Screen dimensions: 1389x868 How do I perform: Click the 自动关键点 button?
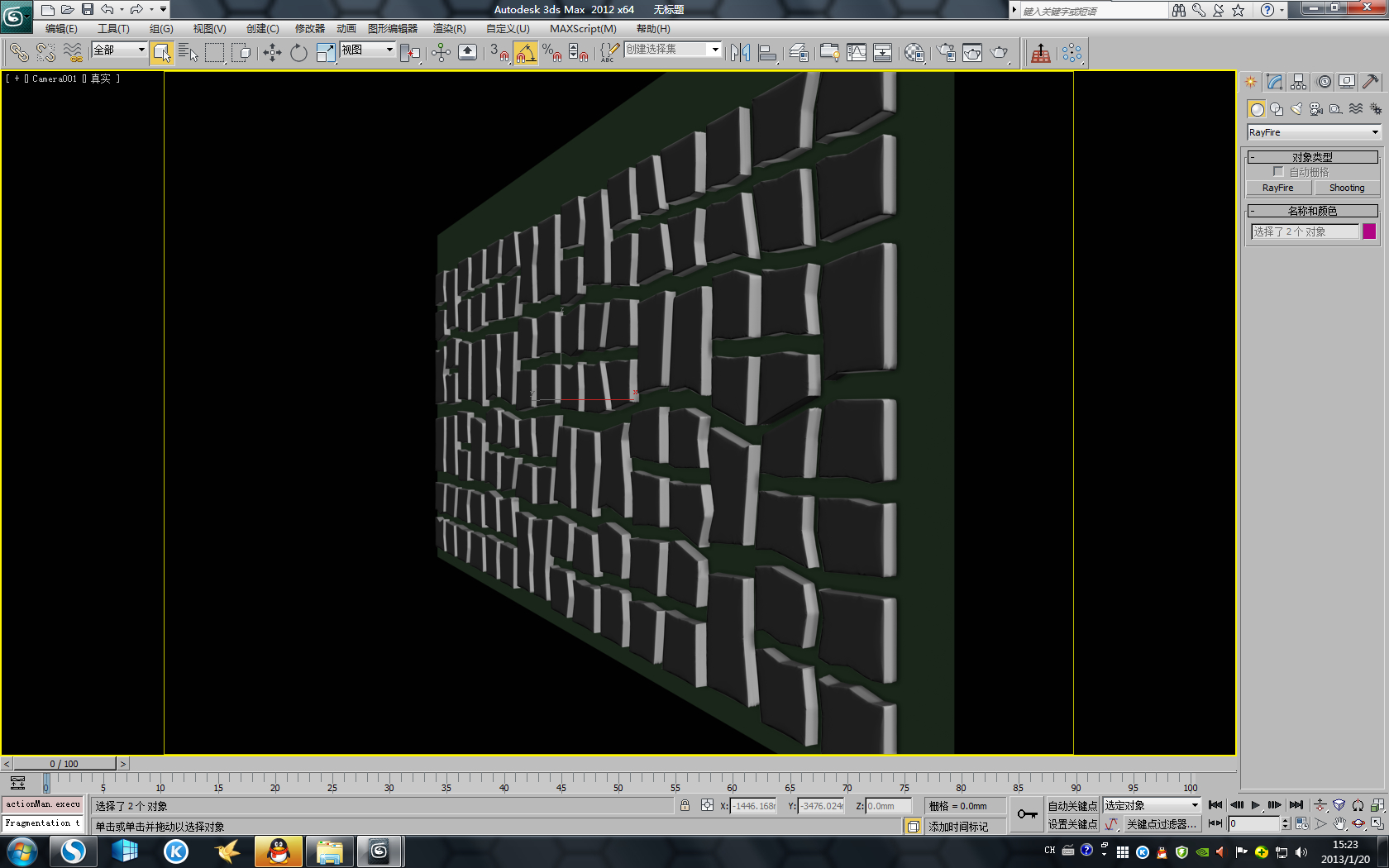point(1072,806)
